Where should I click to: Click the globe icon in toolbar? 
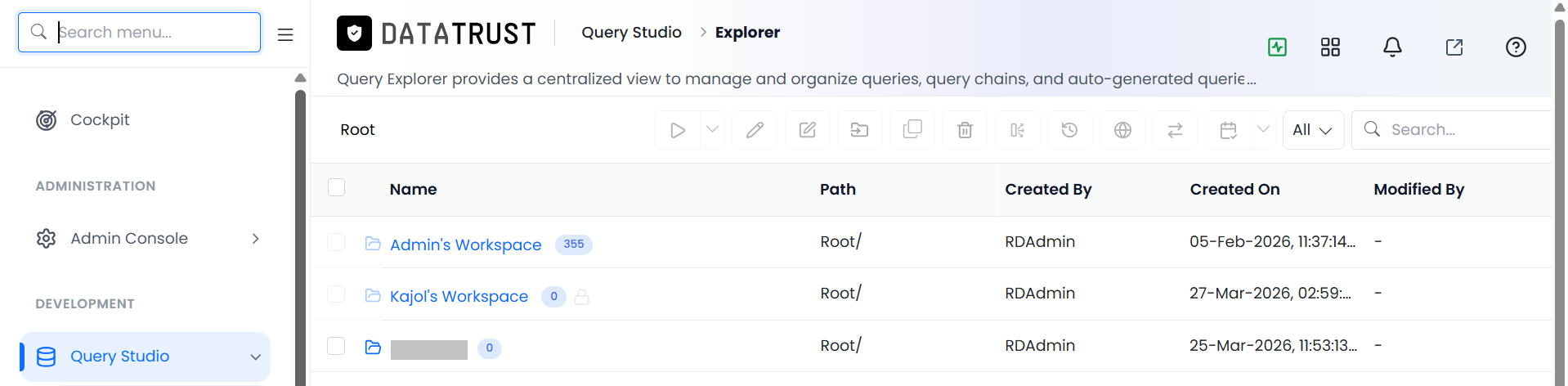pyautogui.click(x=1122, y=130)
